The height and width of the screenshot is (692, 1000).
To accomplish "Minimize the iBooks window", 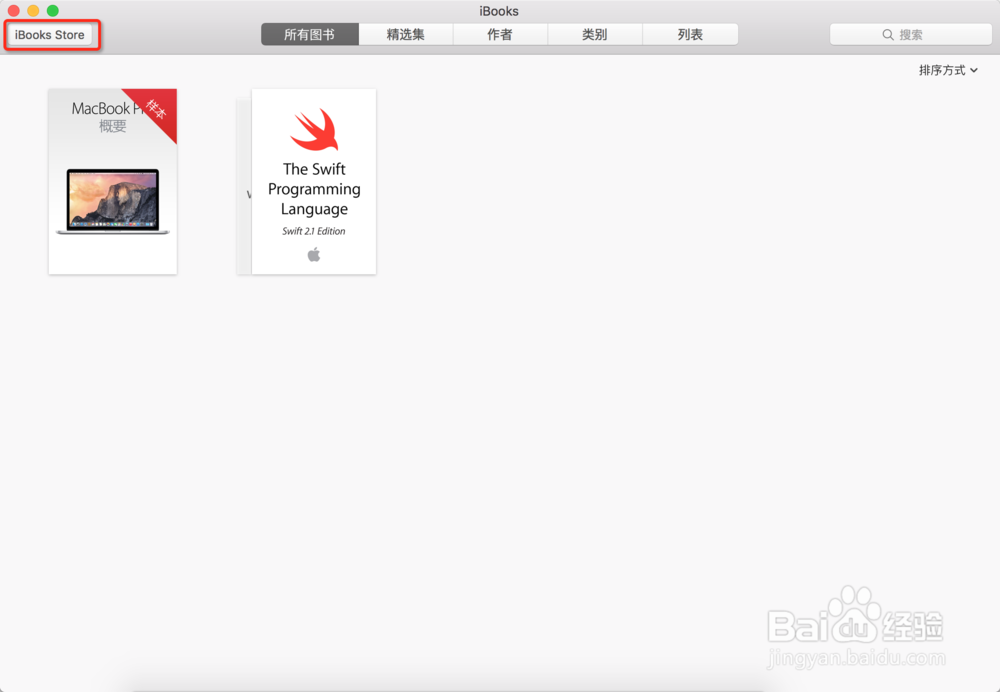I will (33, 11).
